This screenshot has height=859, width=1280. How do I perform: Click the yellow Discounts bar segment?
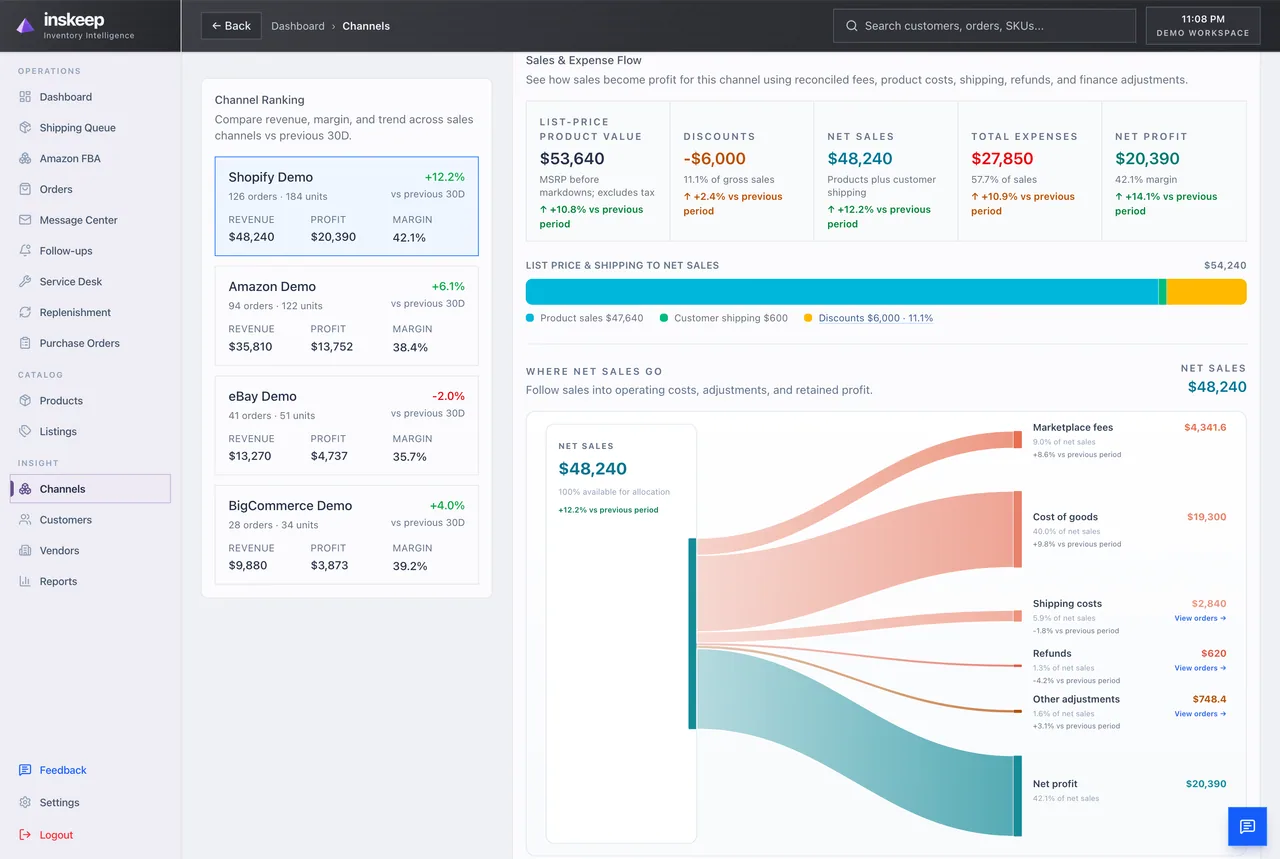click(x=1206, y=292)
